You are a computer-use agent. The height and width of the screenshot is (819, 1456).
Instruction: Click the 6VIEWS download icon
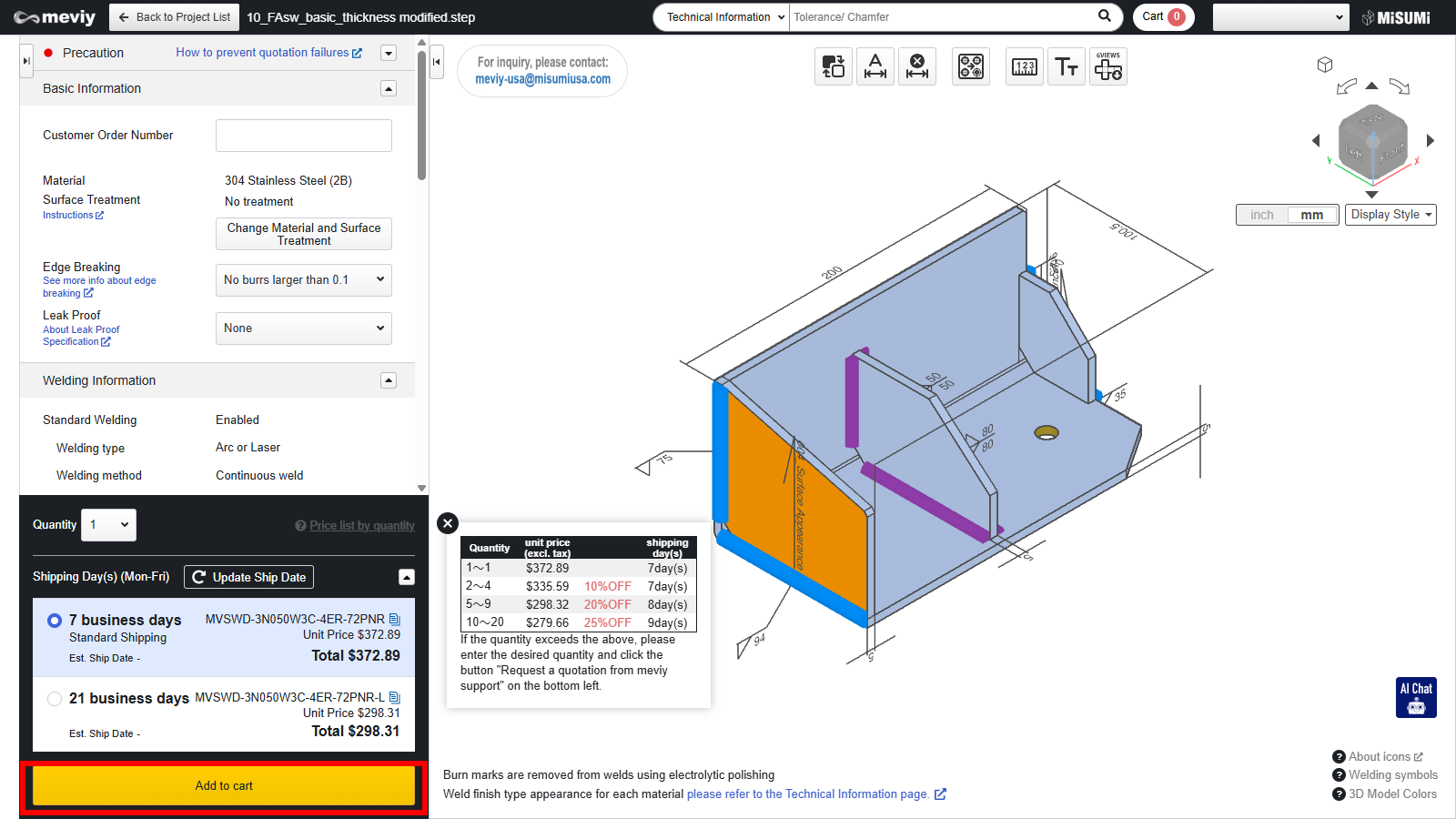[x=1107, y=66]
